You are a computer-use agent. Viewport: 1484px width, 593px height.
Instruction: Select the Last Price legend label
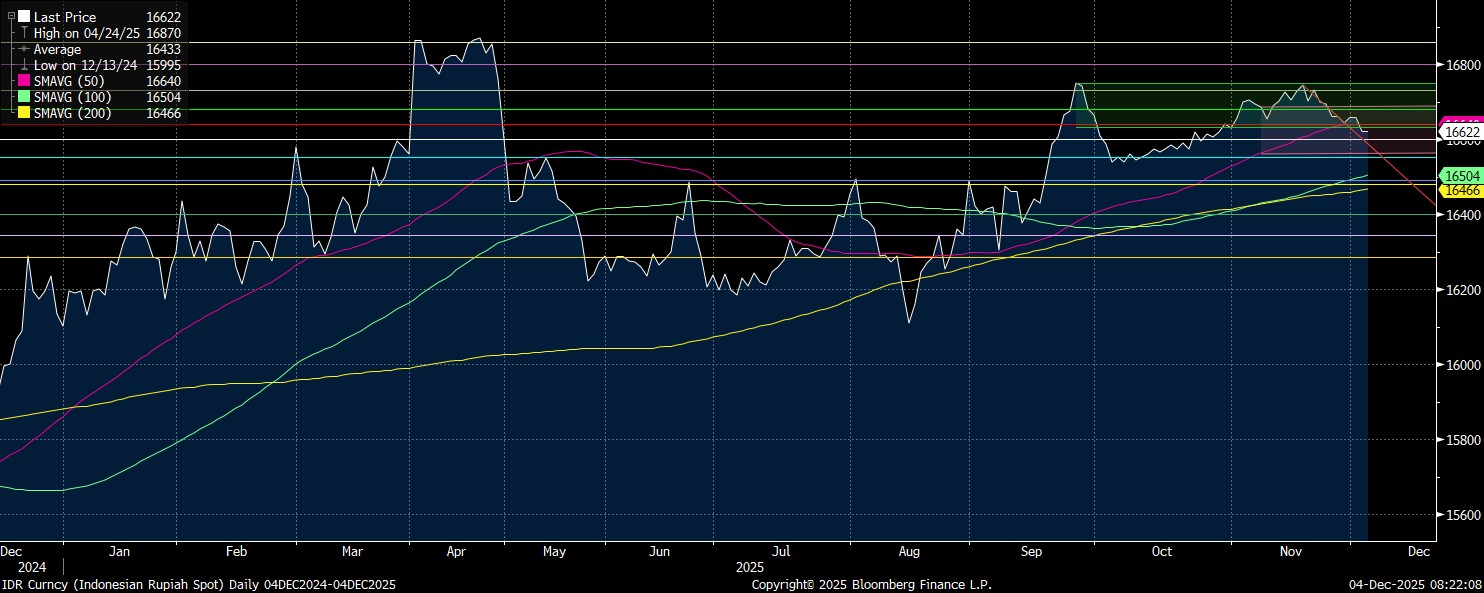tap(64, 17)
